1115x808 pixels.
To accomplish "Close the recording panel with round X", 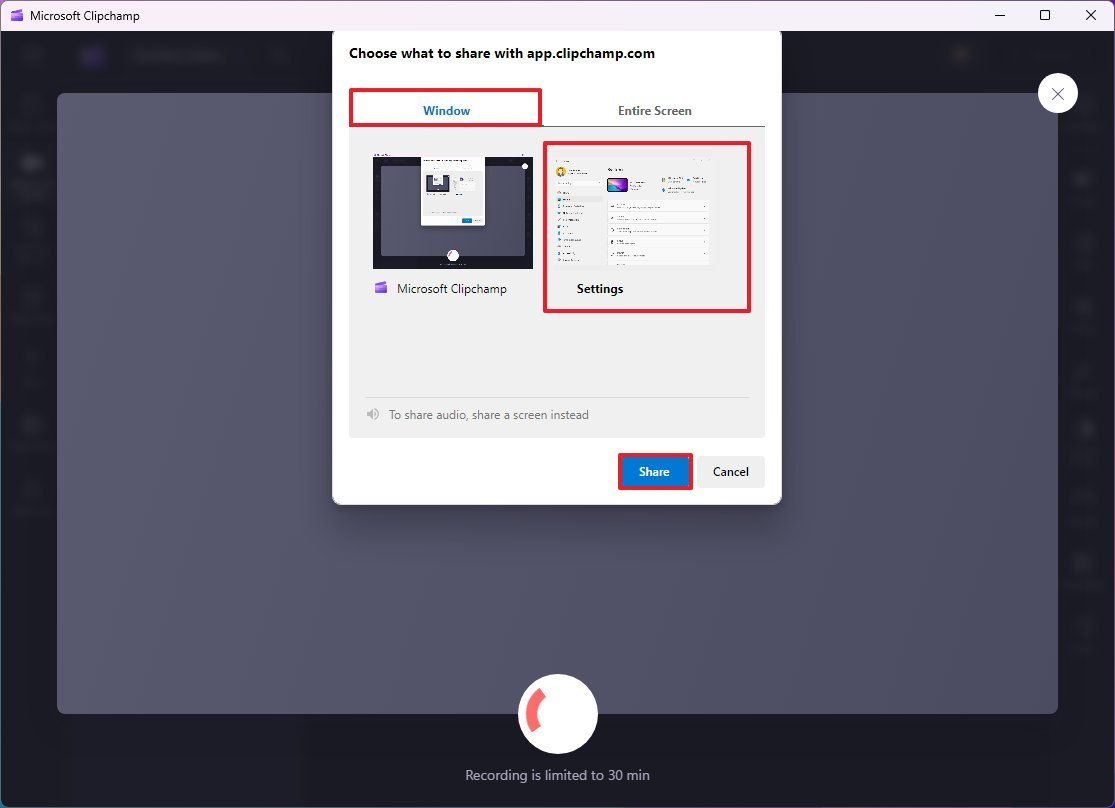I will click(x=1057, y=93).
